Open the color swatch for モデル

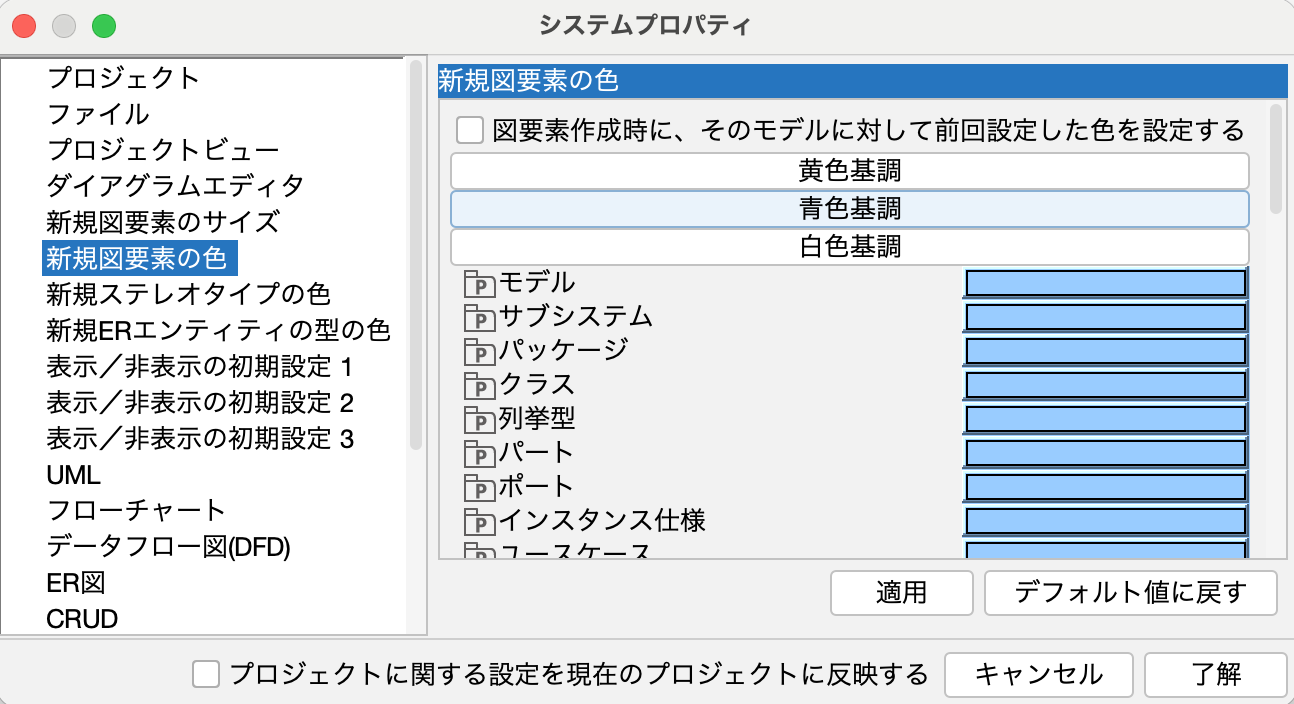tap(1105, 284)
